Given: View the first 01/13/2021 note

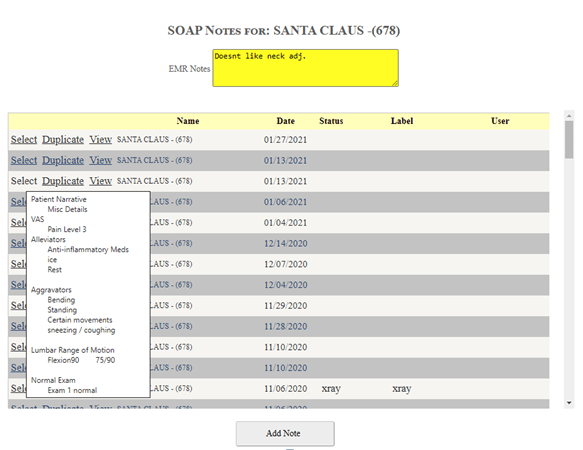Looking at the screenshot, I should (100, 160).
